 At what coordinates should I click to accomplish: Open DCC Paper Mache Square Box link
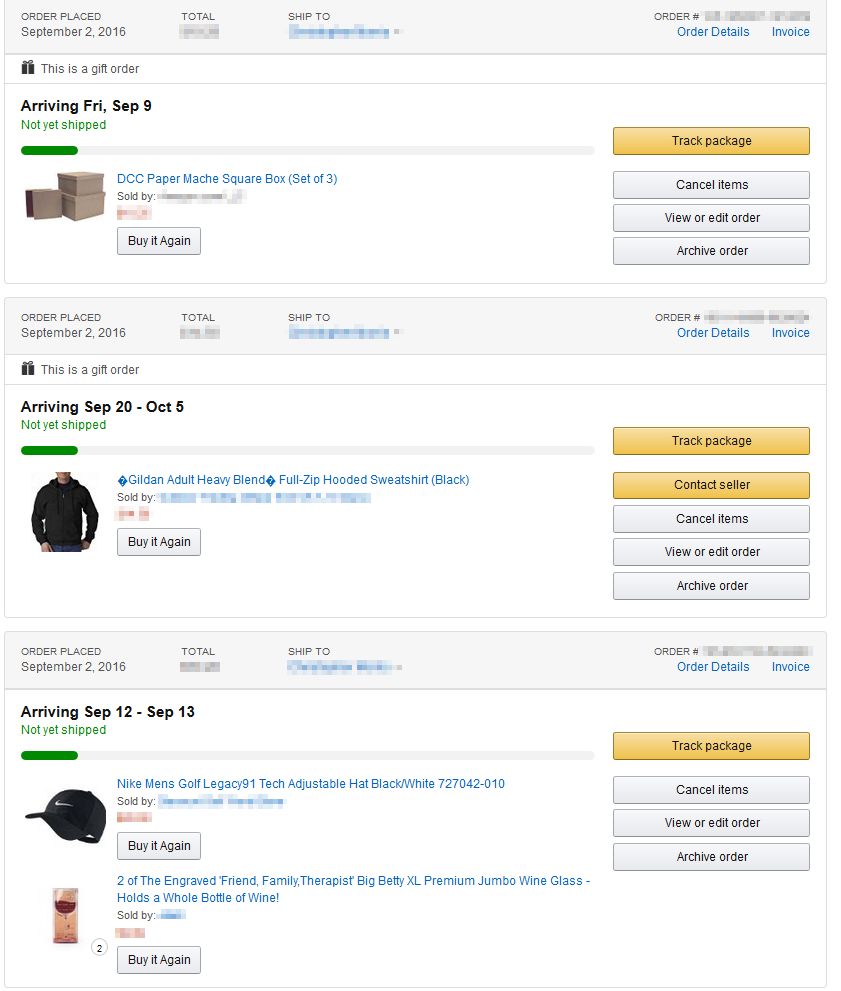[x=227, y=179]
